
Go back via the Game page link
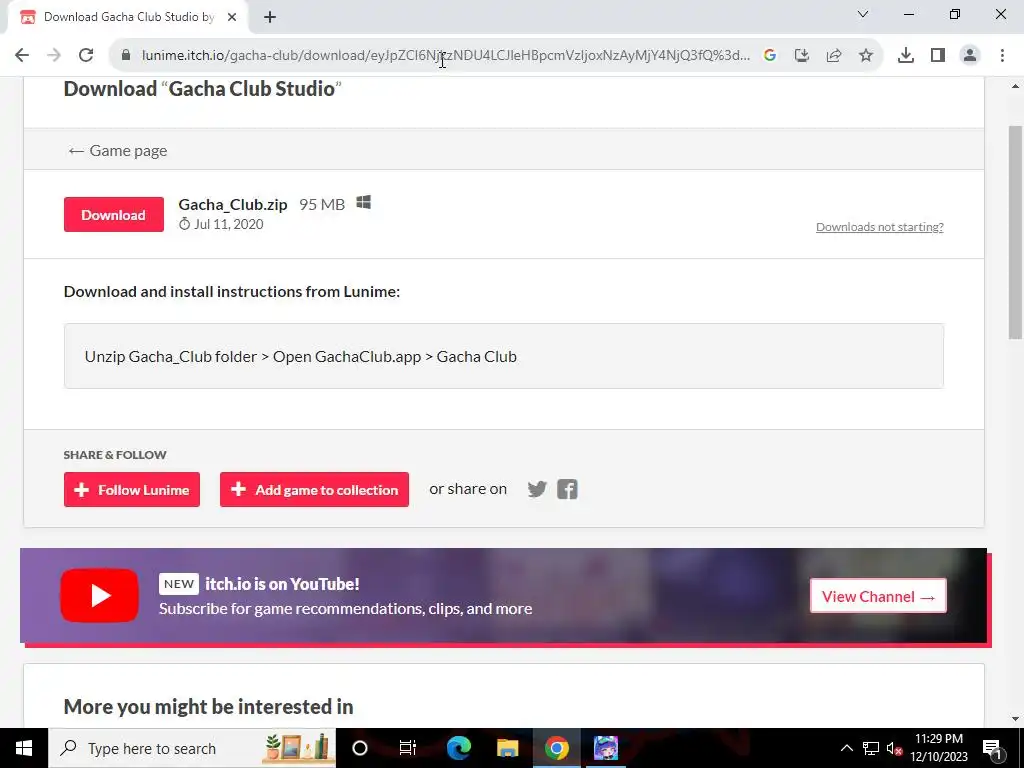point(118,151)
